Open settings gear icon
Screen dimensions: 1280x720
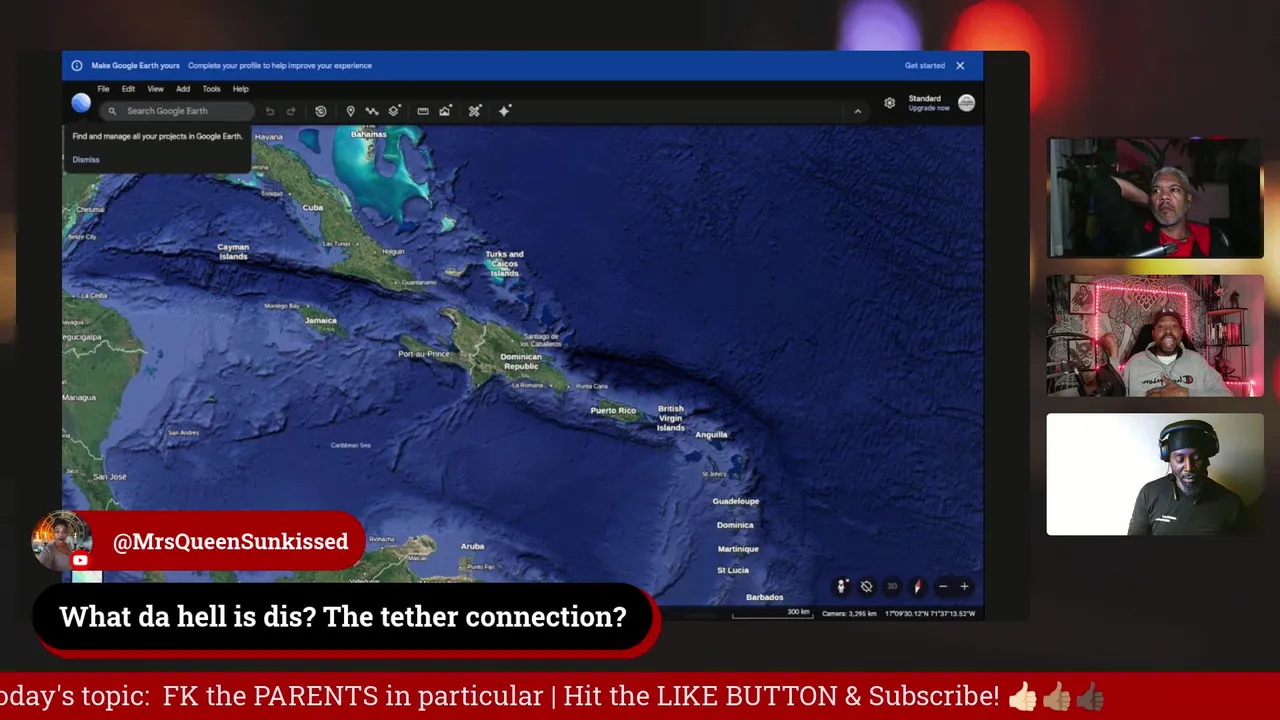889,103
